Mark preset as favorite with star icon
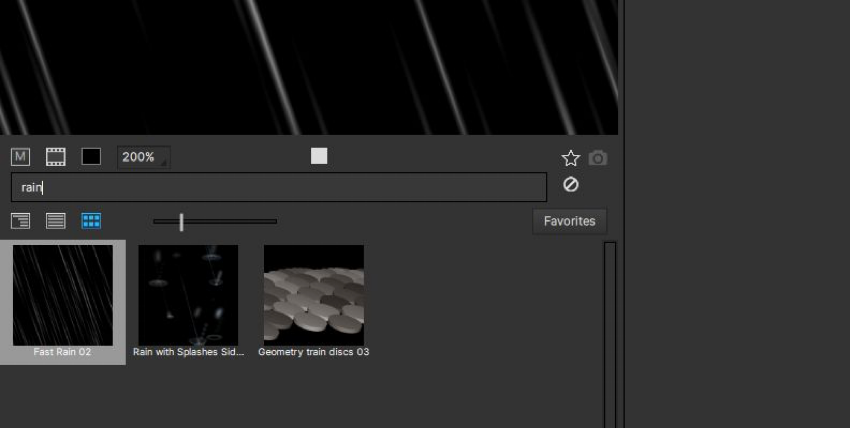This screenshot has width=850, height=428. click(571, 158)
